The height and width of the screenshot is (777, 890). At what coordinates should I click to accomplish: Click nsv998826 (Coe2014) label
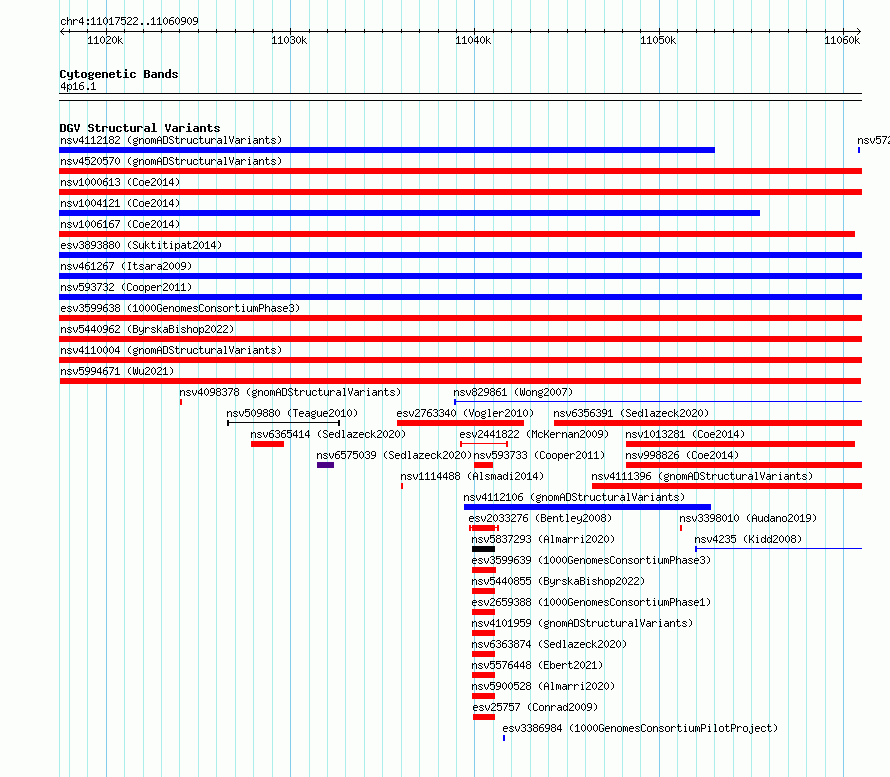tap(682, 455)
